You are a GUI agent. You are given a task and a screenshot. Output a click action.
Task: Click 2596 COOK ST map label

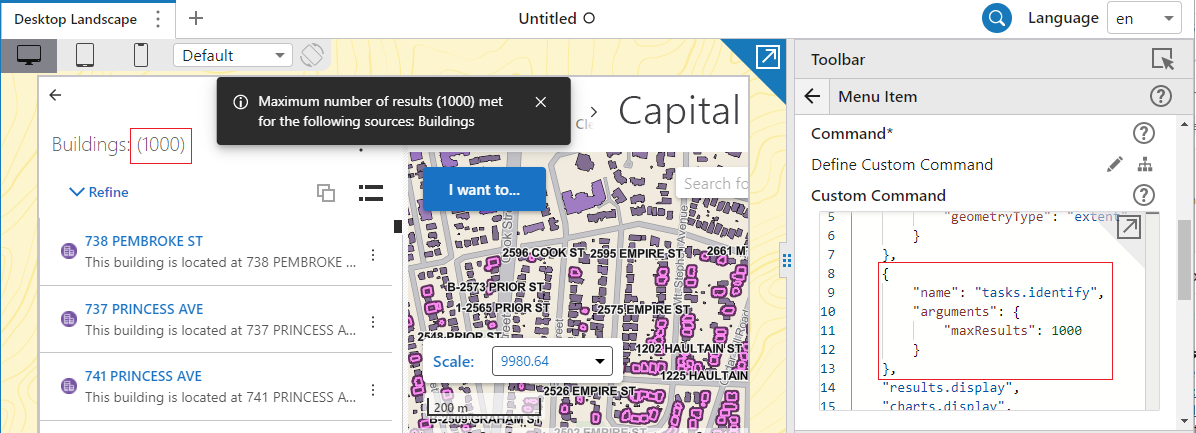pyautogui.click(x=543, y=252)
